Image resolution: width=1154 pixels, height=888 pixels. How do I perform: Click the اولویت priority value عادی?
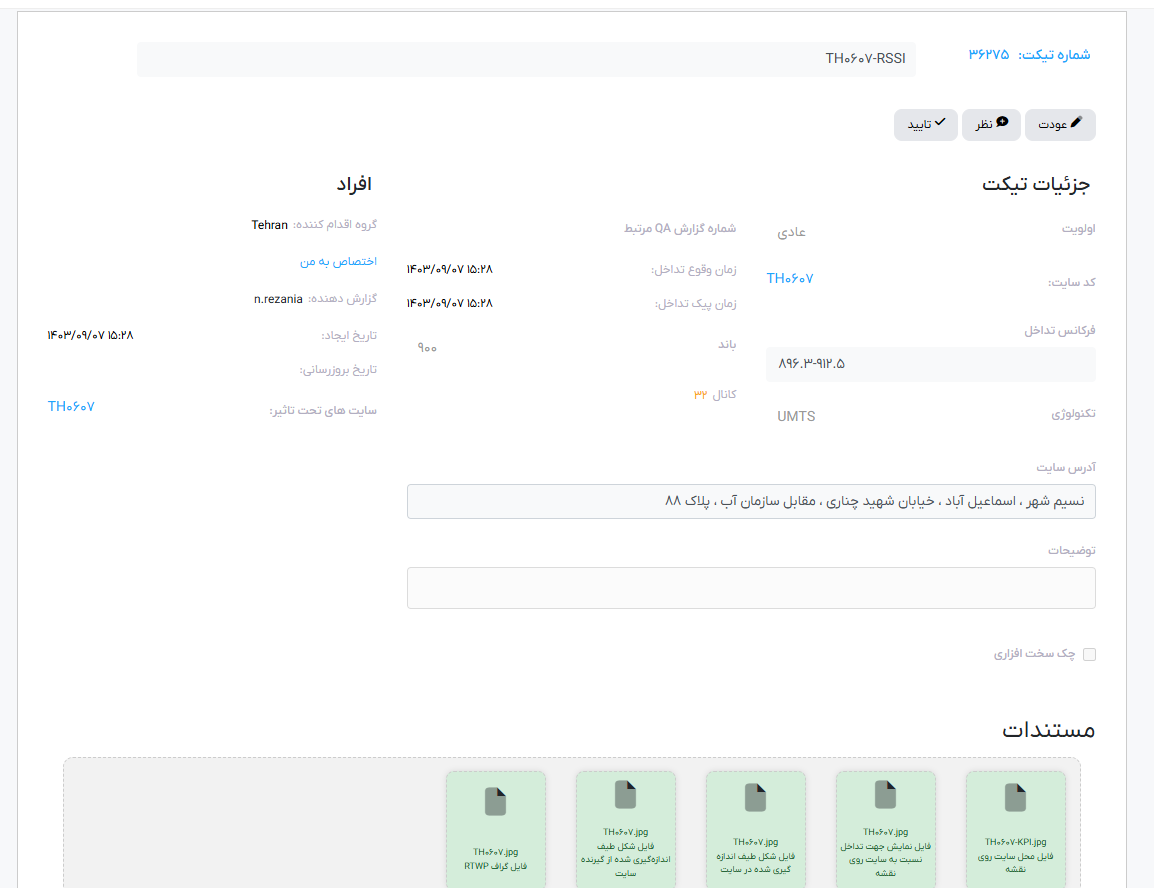(x=792, y=233)
